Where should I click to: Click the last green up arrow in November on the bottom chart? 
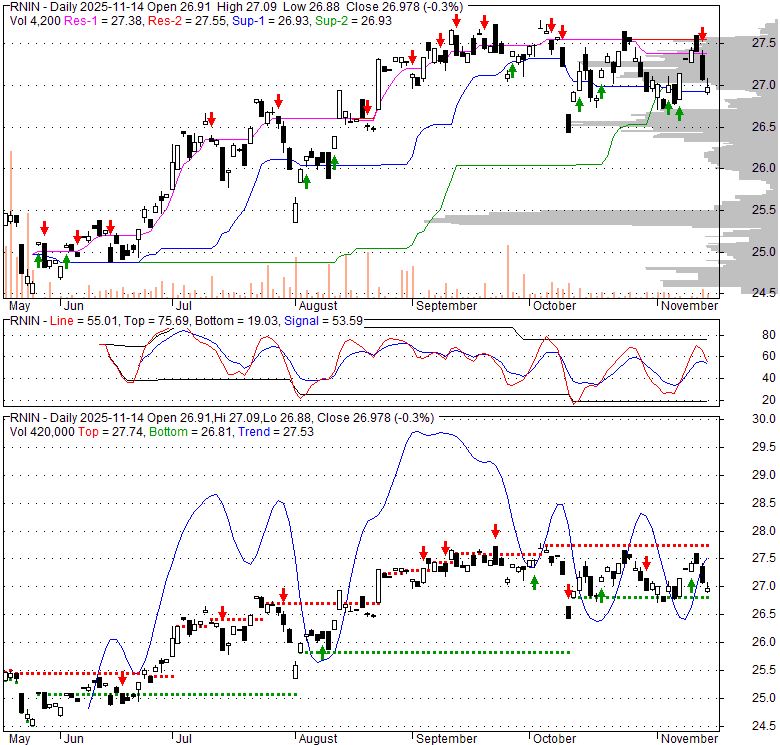coord(692,586)
